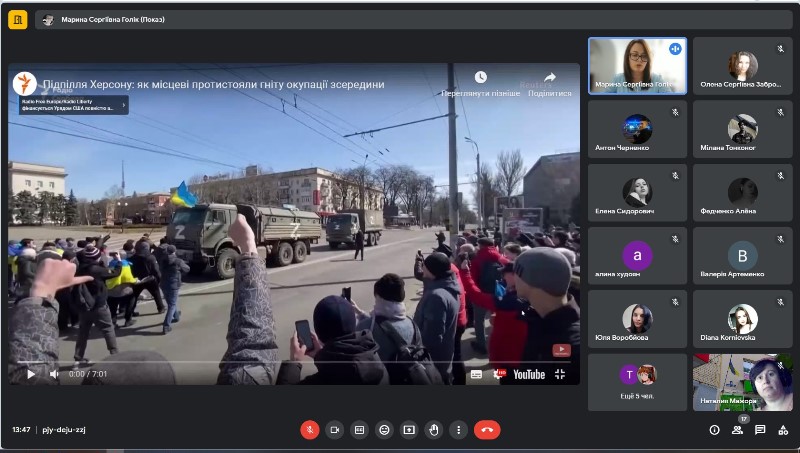Turn on captions in the meeting bar

[359, 430]
